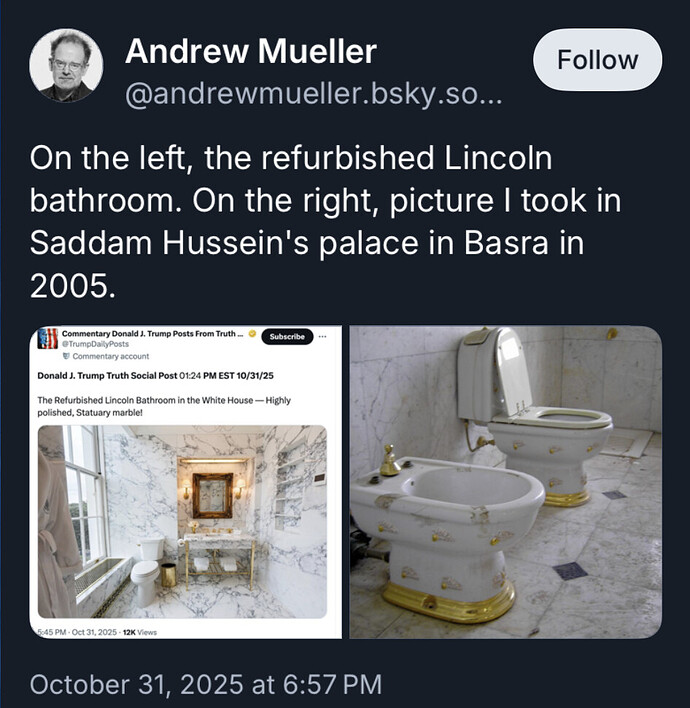Click the Commentary account label text
This screenshot has width=690, height=708.
110,356
